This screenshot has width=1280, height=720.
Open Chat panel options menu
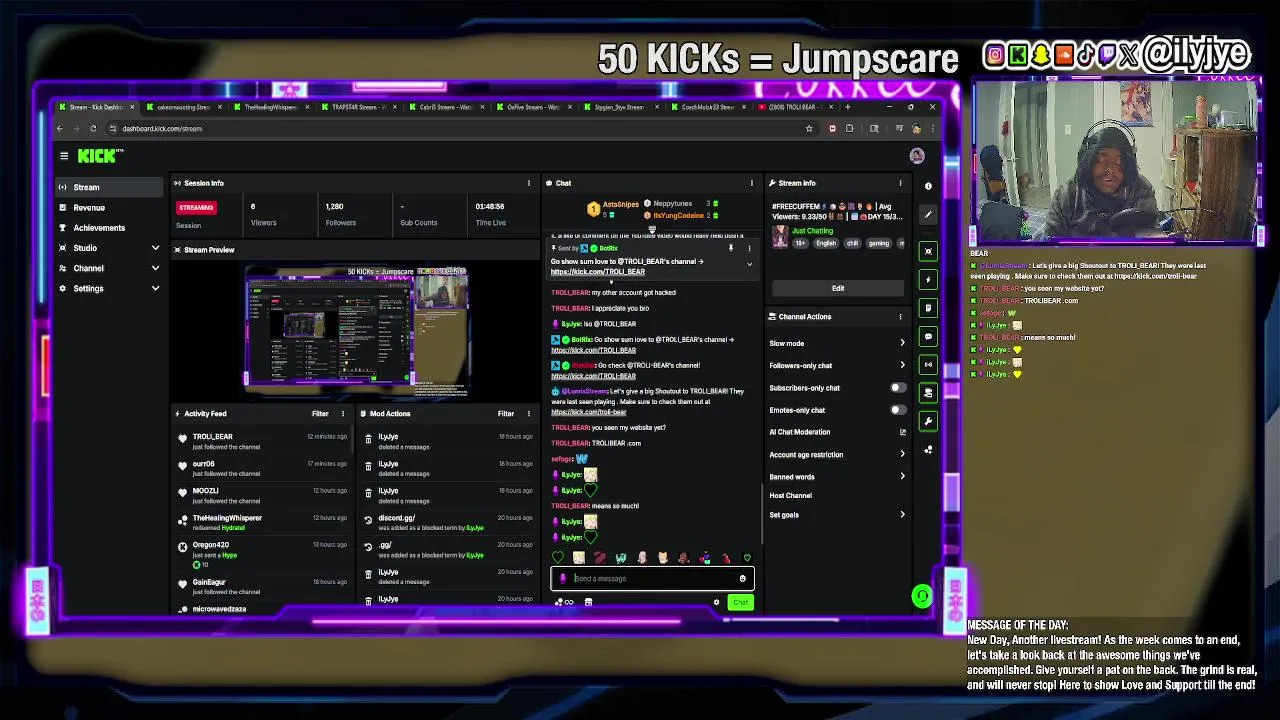coord(752,183)
